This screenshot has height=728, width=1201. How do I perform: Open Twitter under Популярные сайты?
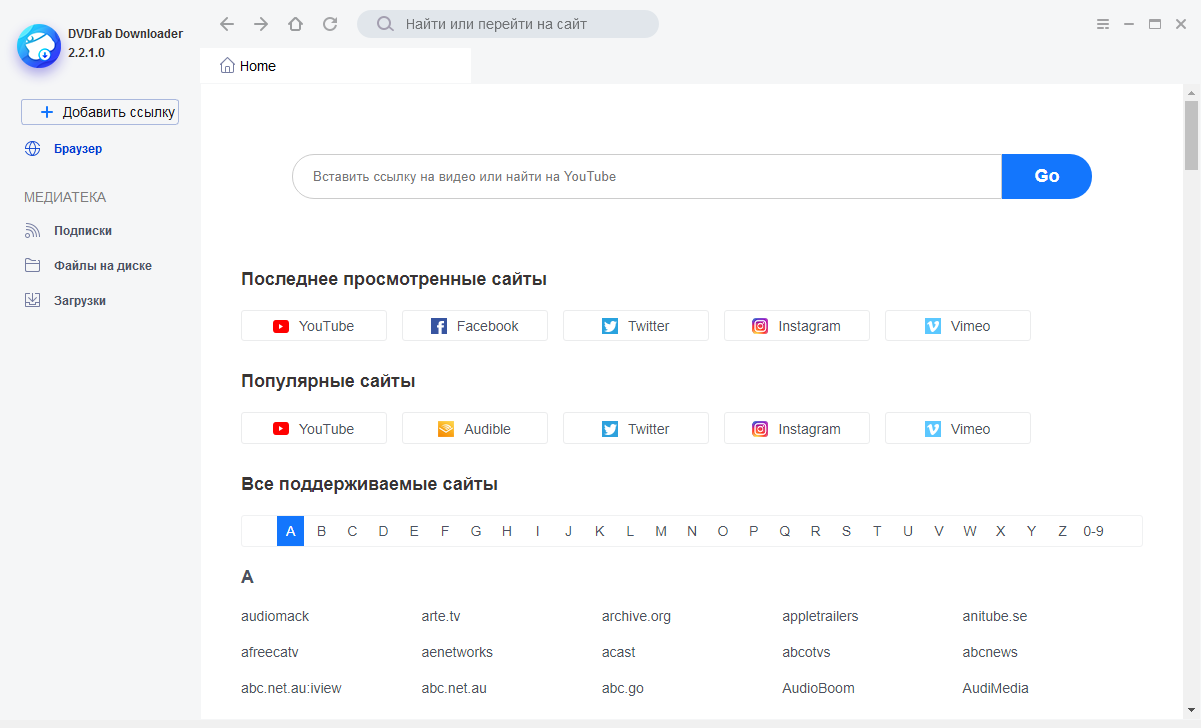pos(636,429)
